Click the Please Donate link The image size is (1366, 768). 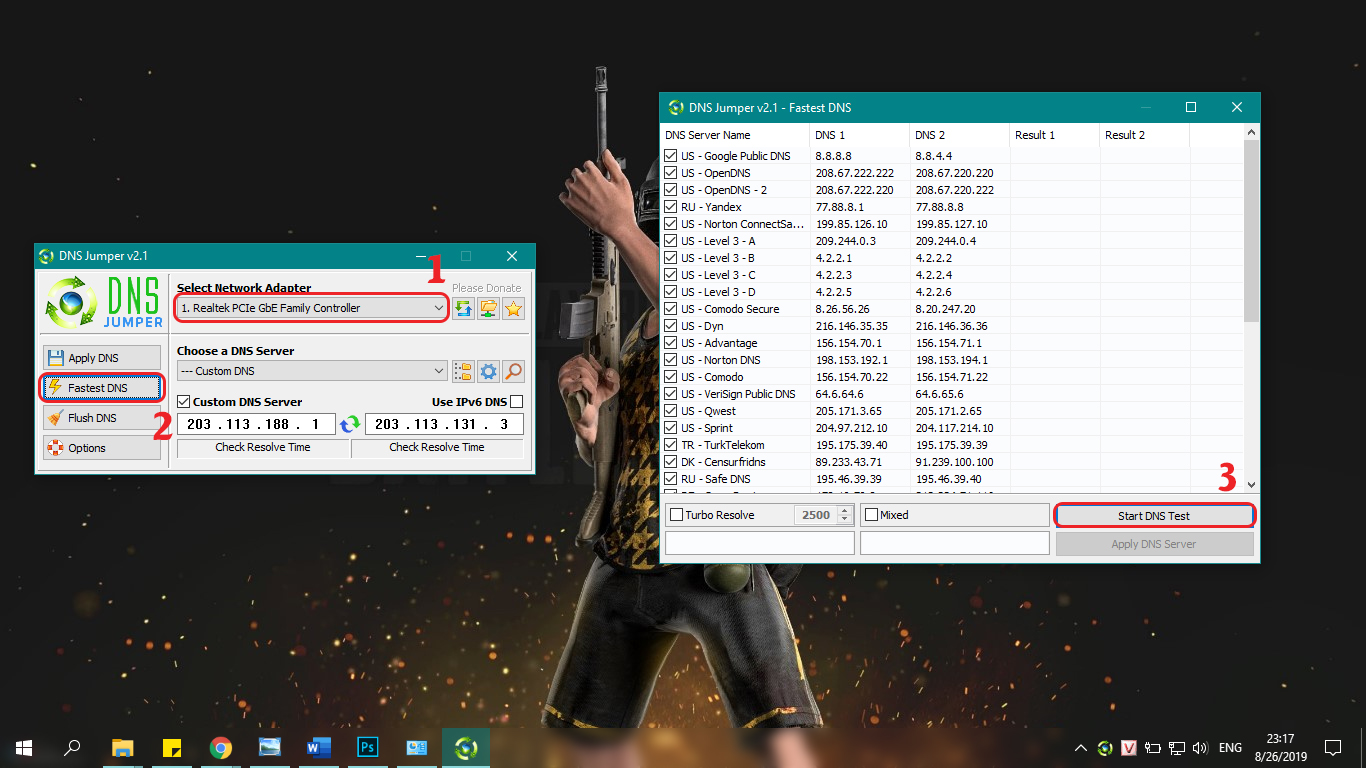pos(486,288)
